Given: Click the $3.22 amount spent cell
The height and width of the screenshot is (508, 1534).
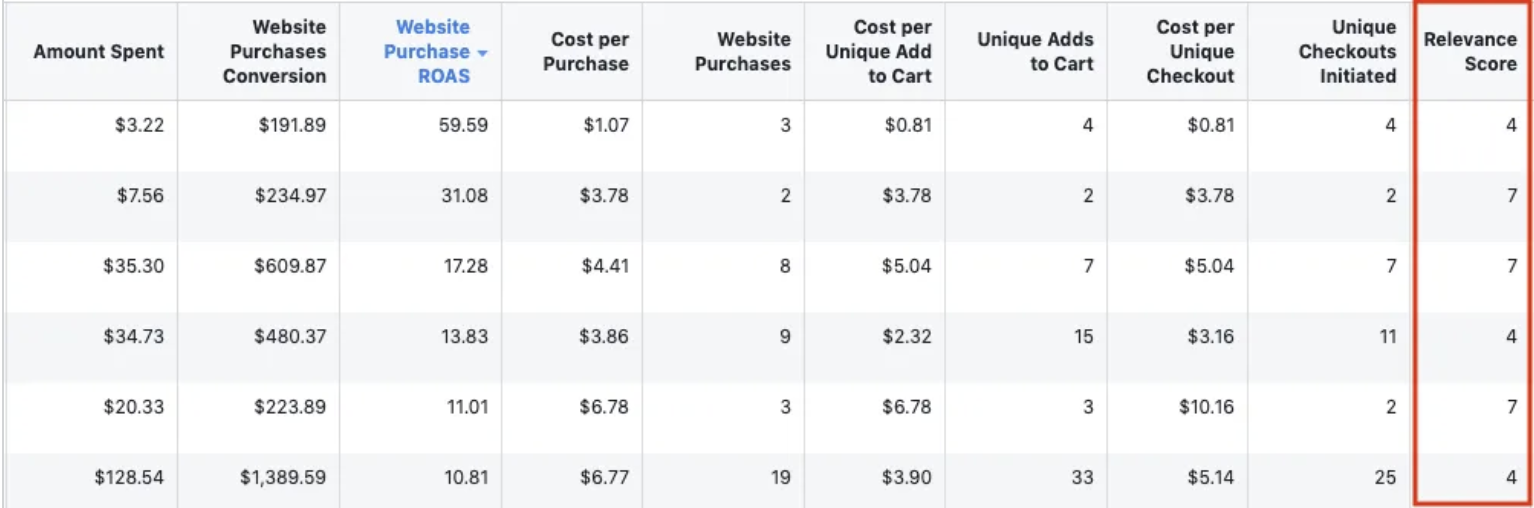Looking at the screenshot, I should click(x=140, y=126).
